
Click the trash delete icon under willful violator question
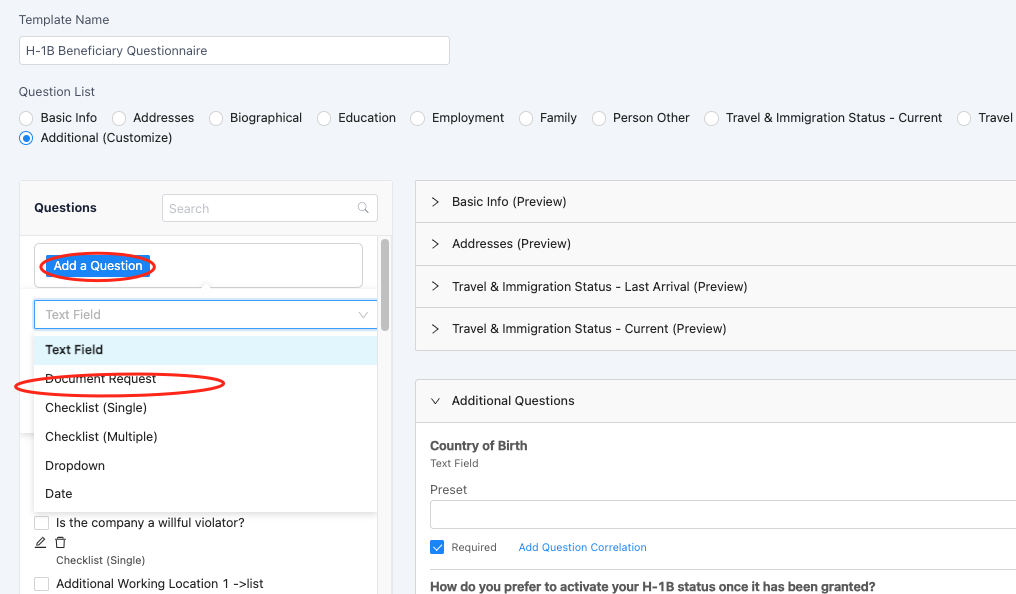coord(60,542)
